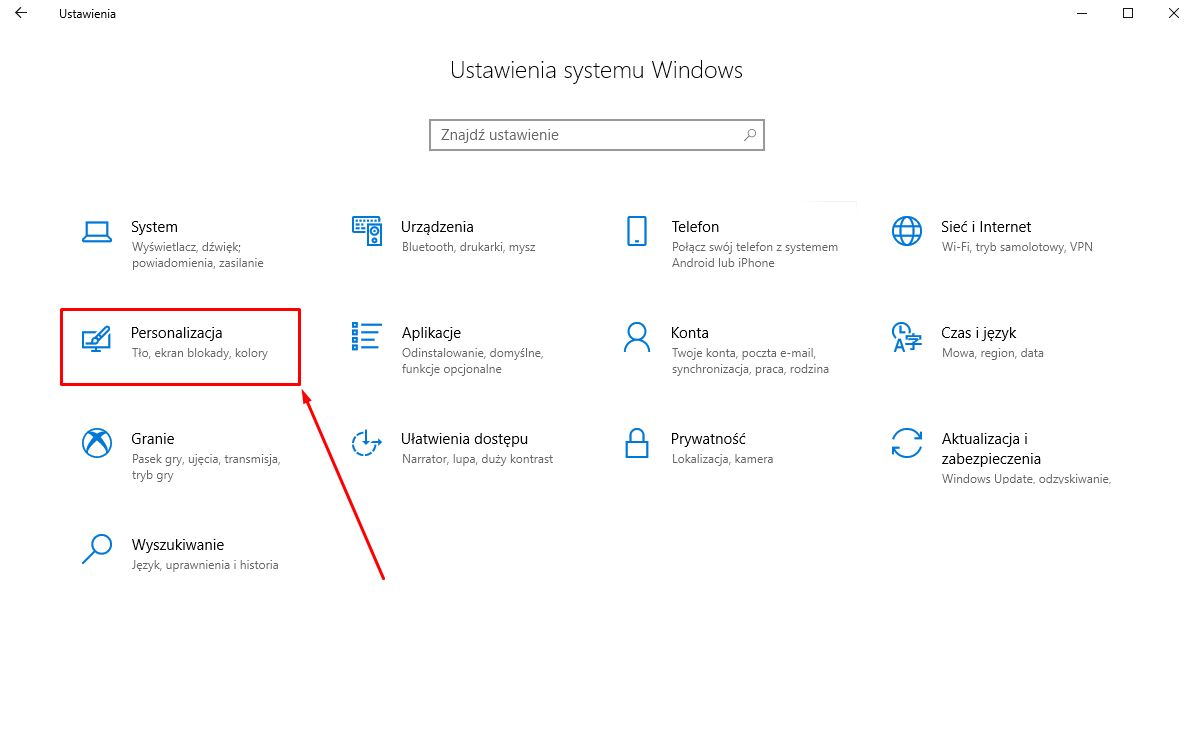The image size is (1192, 736).
Task: Open the System settings label
Action: click(x=154, y=227)
